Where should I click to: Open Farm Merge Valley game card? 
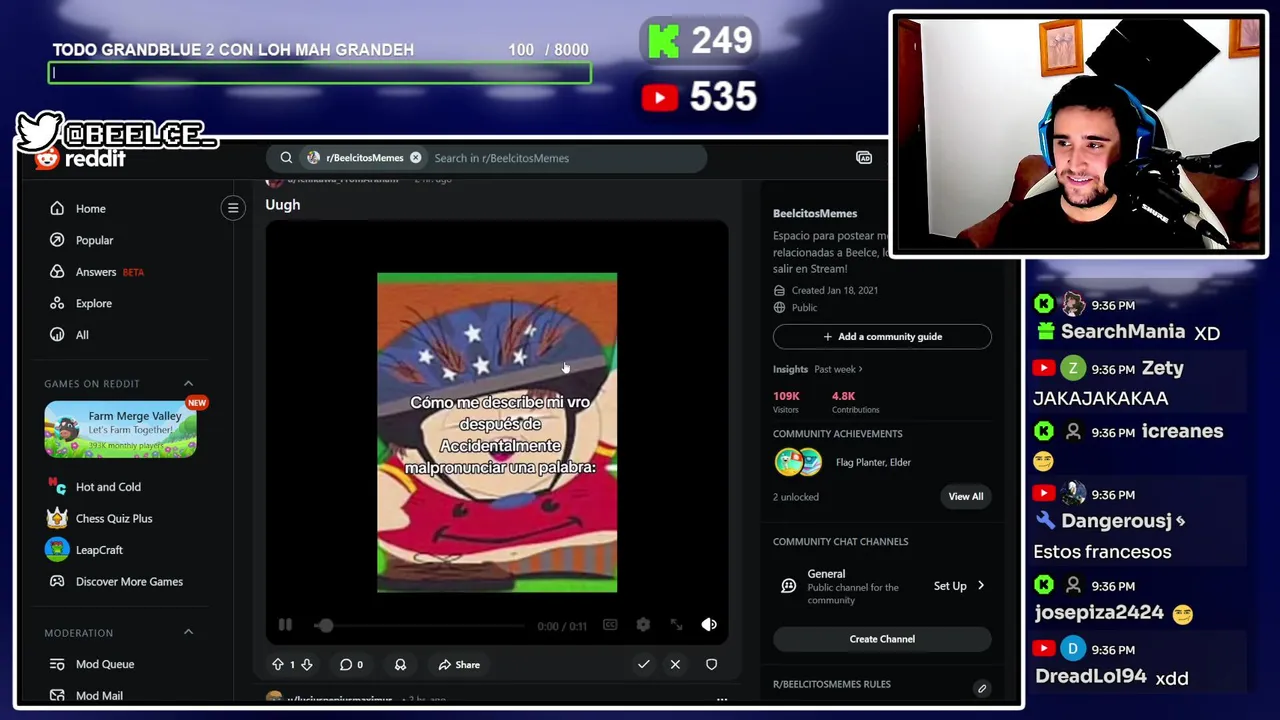click(120, 429)
